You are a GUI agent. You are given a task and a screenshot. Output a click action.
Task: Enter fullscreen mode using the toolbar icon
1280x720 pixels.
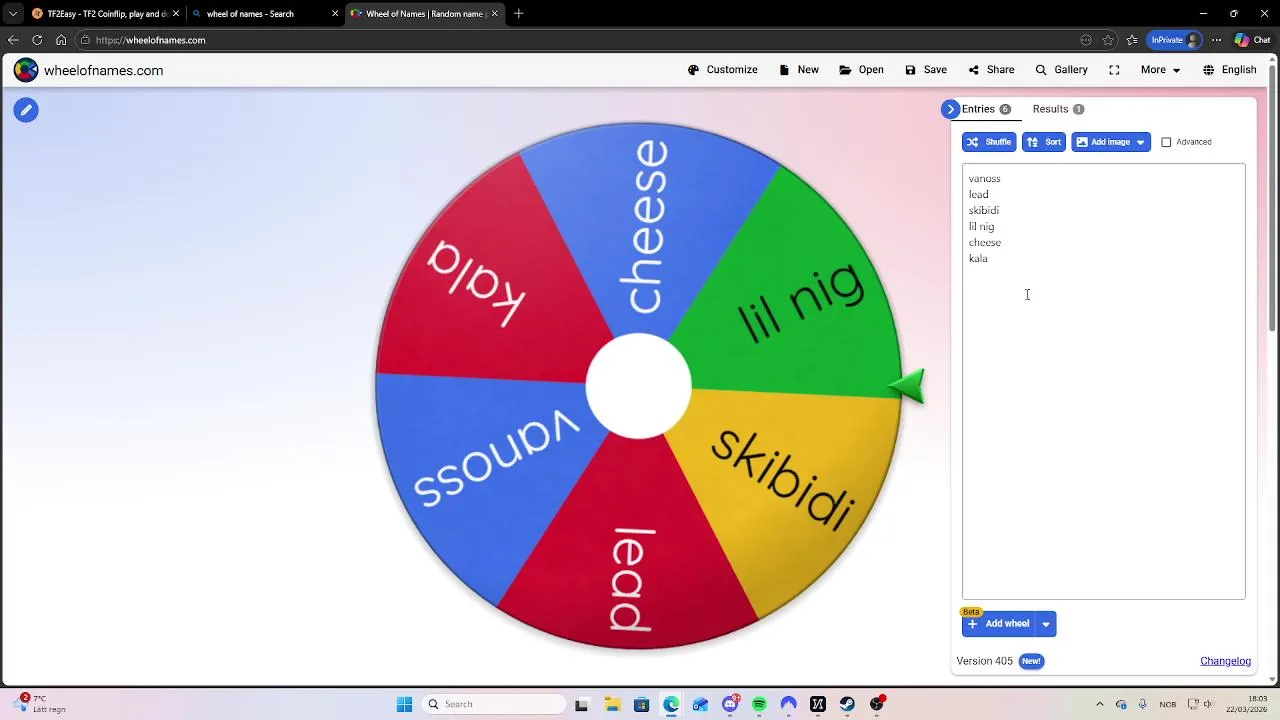(x=1114, y=70)
